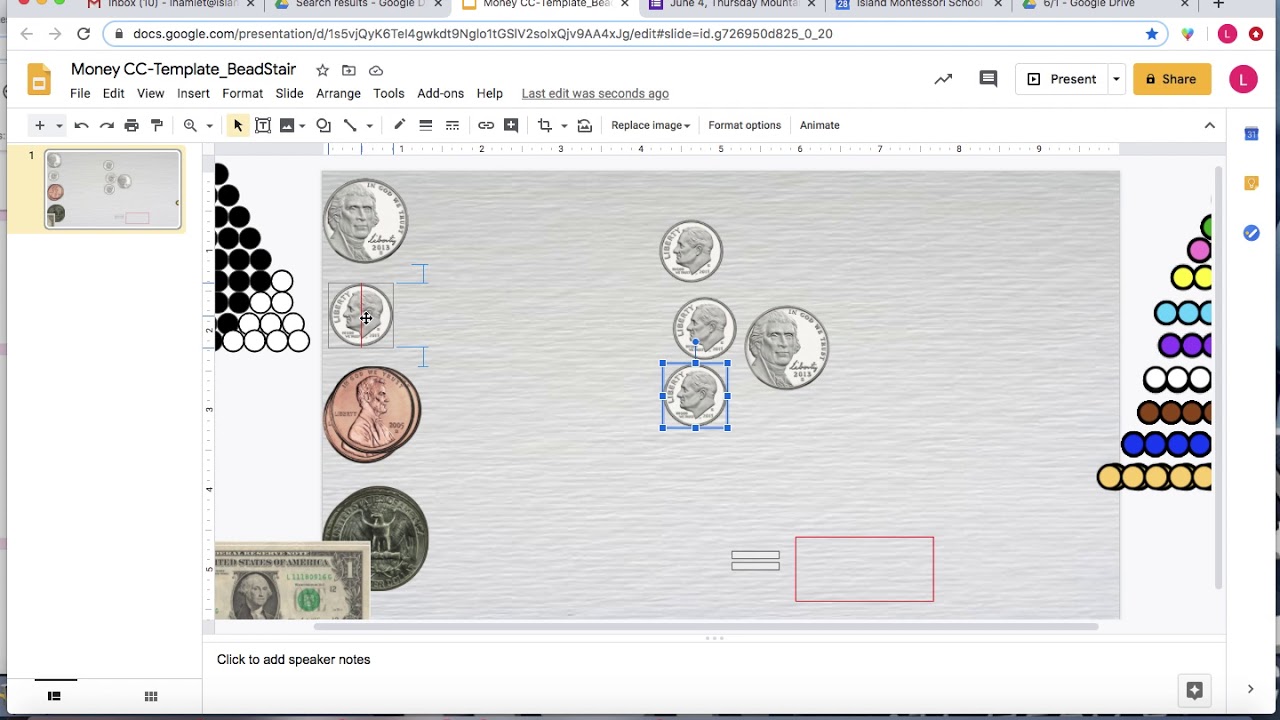Choose the Shape tool
Image resolution: width=1280 pixels, height=720 pixels.
point(323,125)
